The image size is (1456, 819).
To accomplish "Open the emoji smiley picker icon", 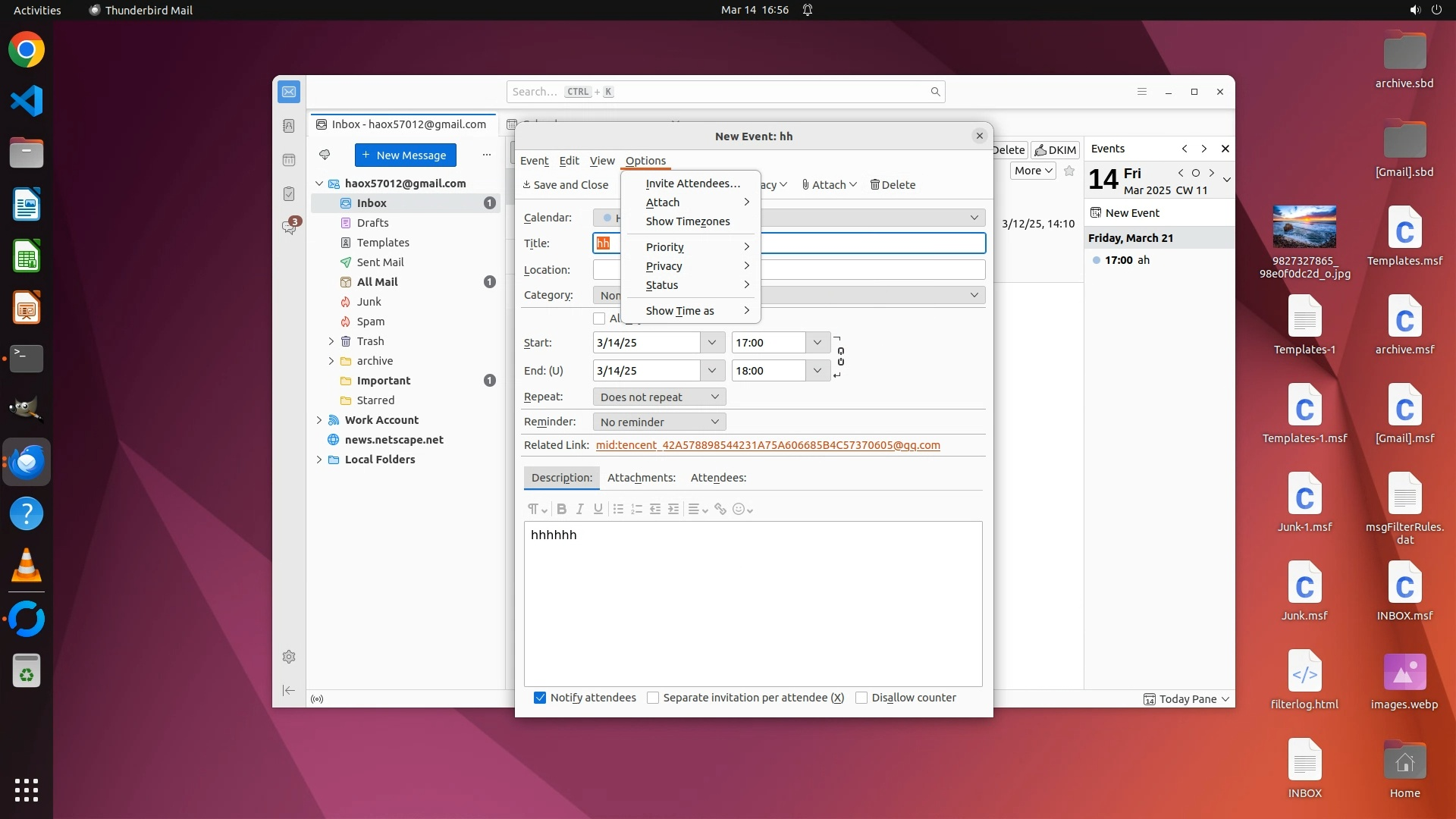I will pyautogui.click(x=739, y=510).
